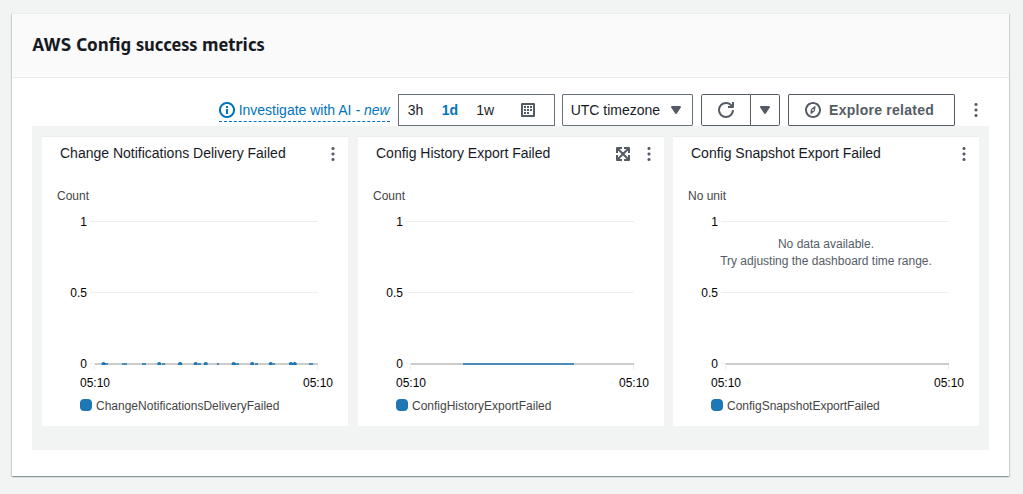
Task: Click the Investigate with AI info icon
Action: (226, 110)
